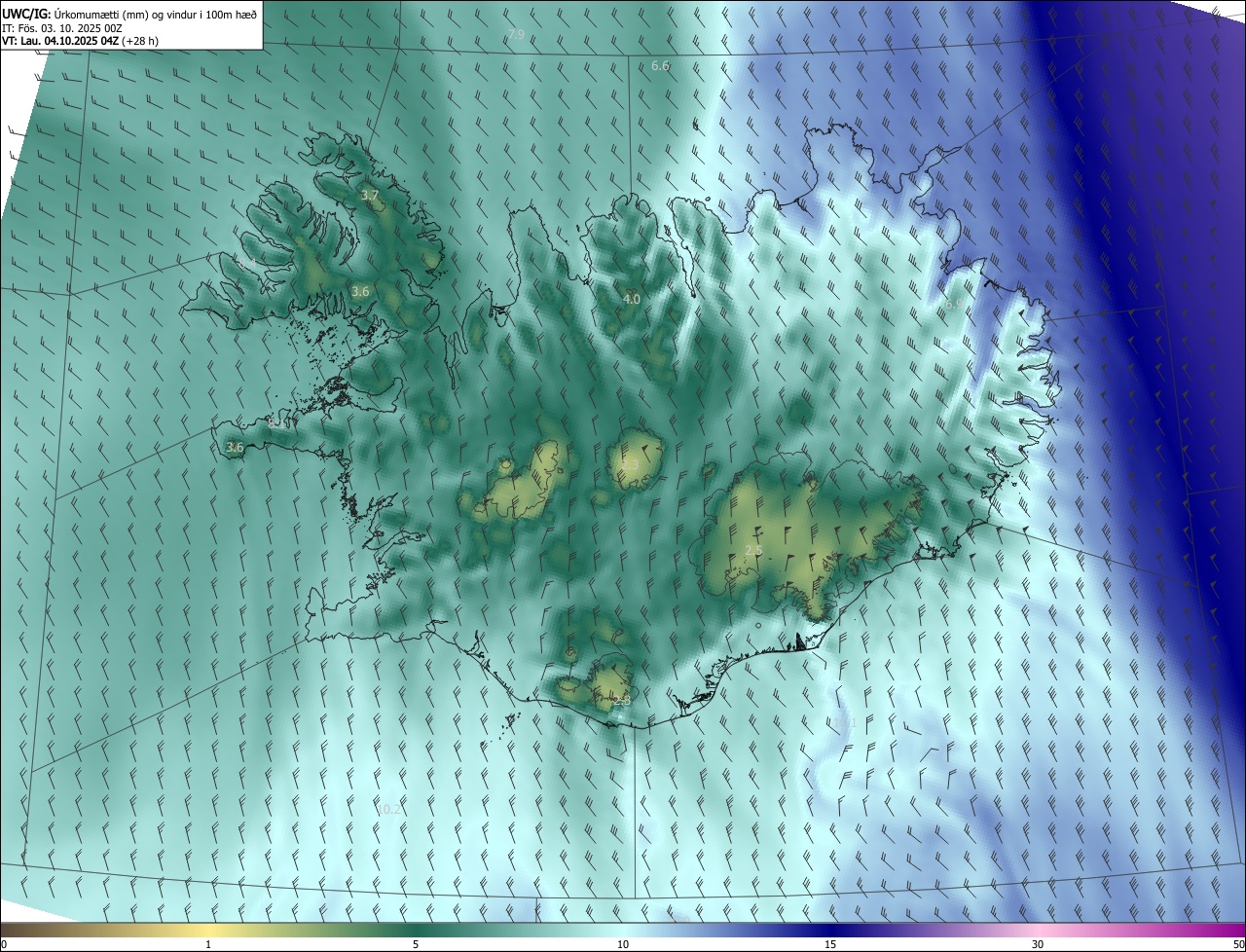Pick the dark navy colorbar shade above tick 15
The image size is (1246, 952).
(830, 930)
